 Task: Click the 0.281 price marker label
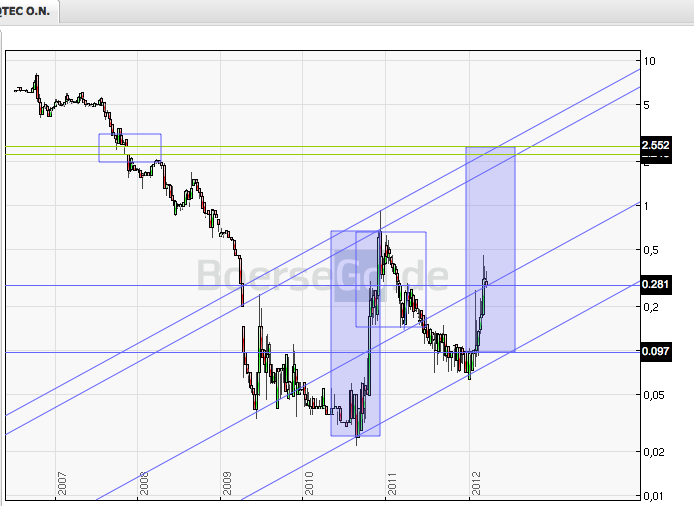(x=656, y=284)
